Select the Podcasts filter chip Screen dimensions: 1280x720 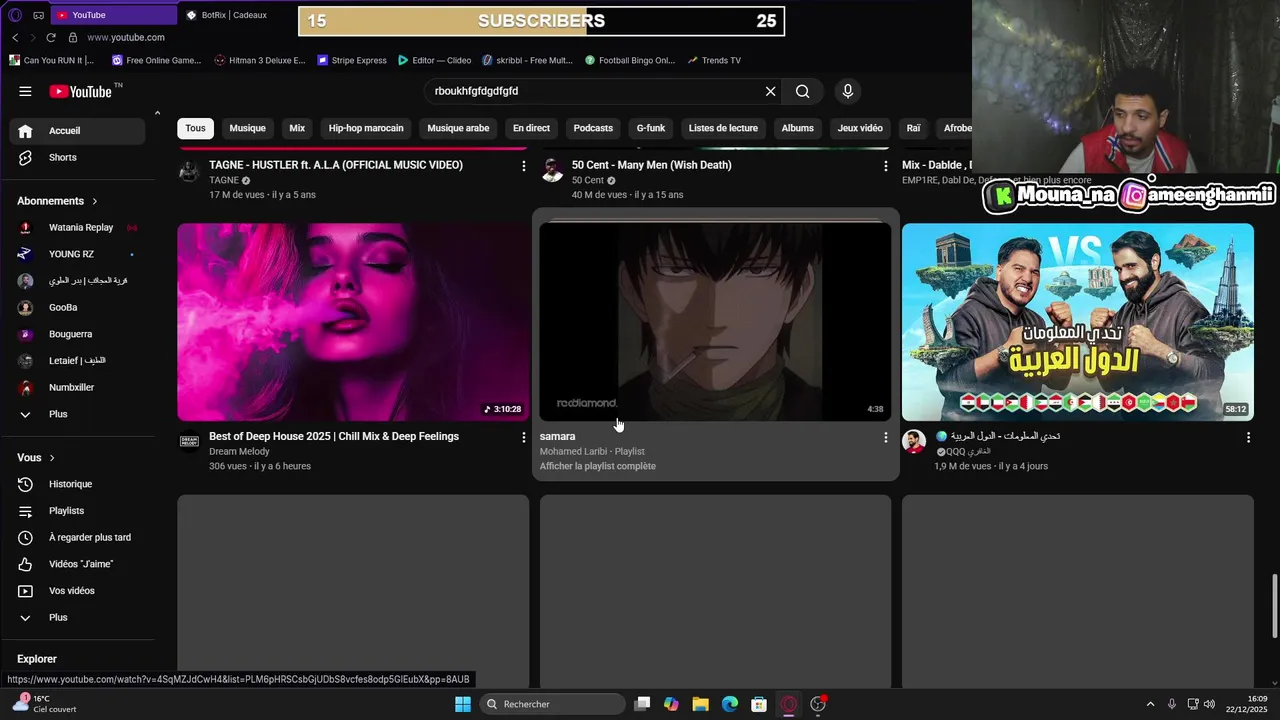click(593, 128)
